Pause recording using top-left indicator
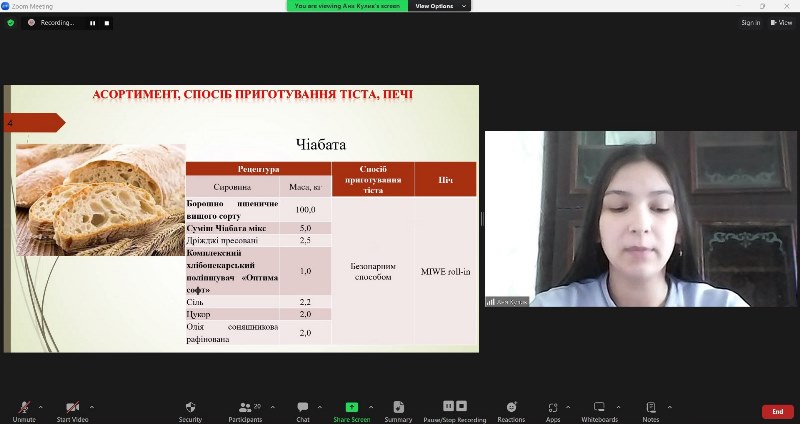The width and height of the screenshot is (800, 424). (92, 23)
